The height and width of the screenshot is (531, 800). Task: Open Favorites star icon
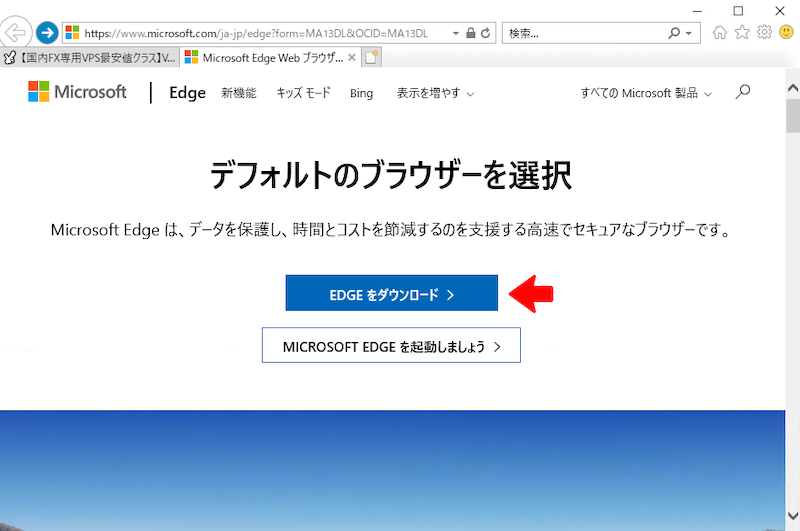coord(742,33)
